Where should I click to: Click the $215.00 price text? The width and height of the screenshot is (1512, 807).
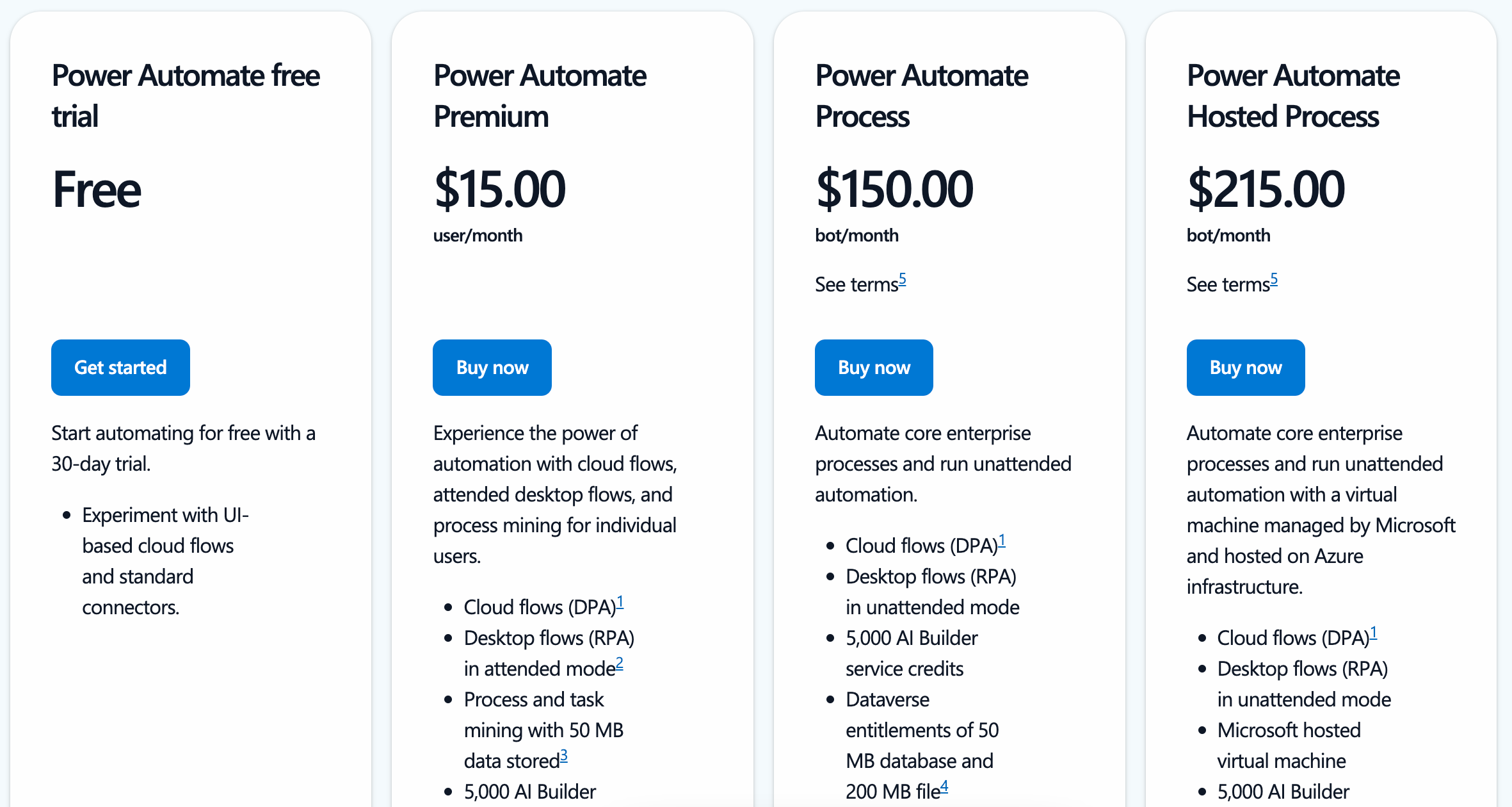pyautogui.click(x=1266, y=189)
